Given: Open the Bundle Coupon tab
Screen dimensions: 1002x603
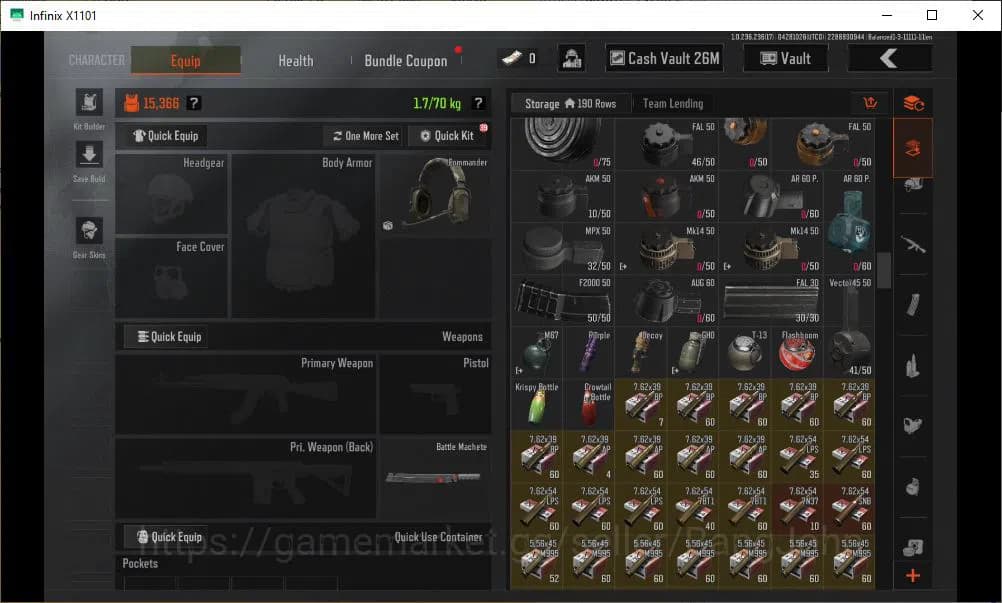Looking at the screenshot, I should pos(405,60).
